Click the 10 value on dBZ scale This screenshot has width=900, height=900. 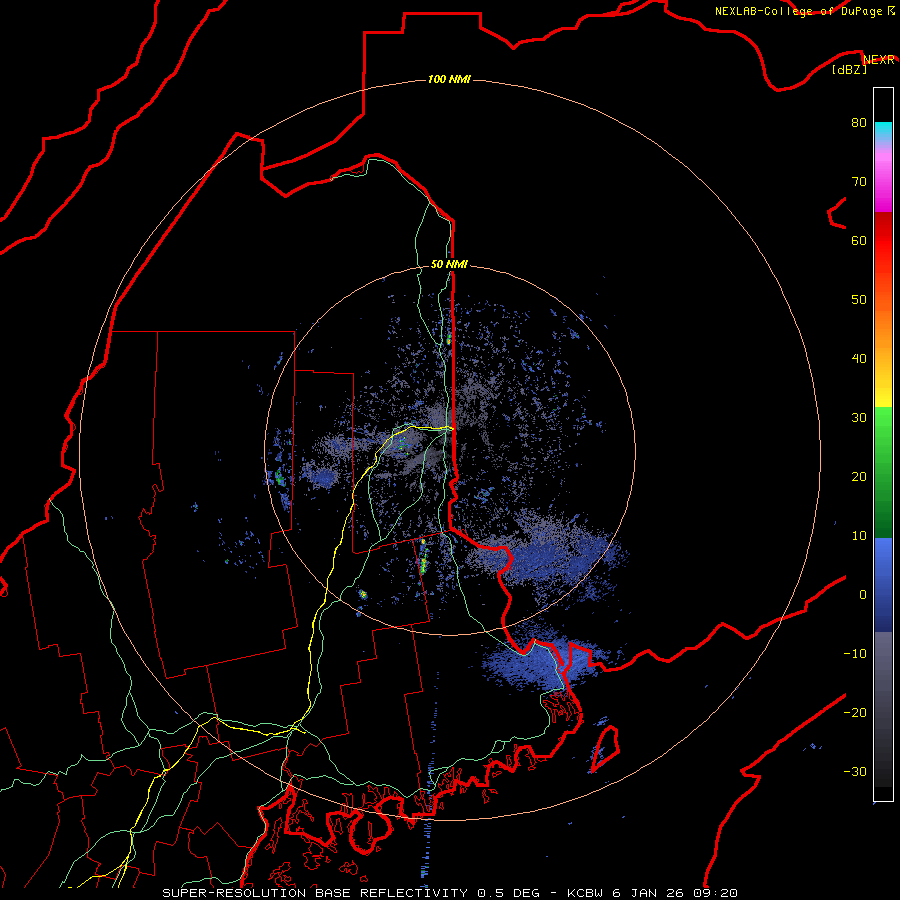[x=859, y=536]
